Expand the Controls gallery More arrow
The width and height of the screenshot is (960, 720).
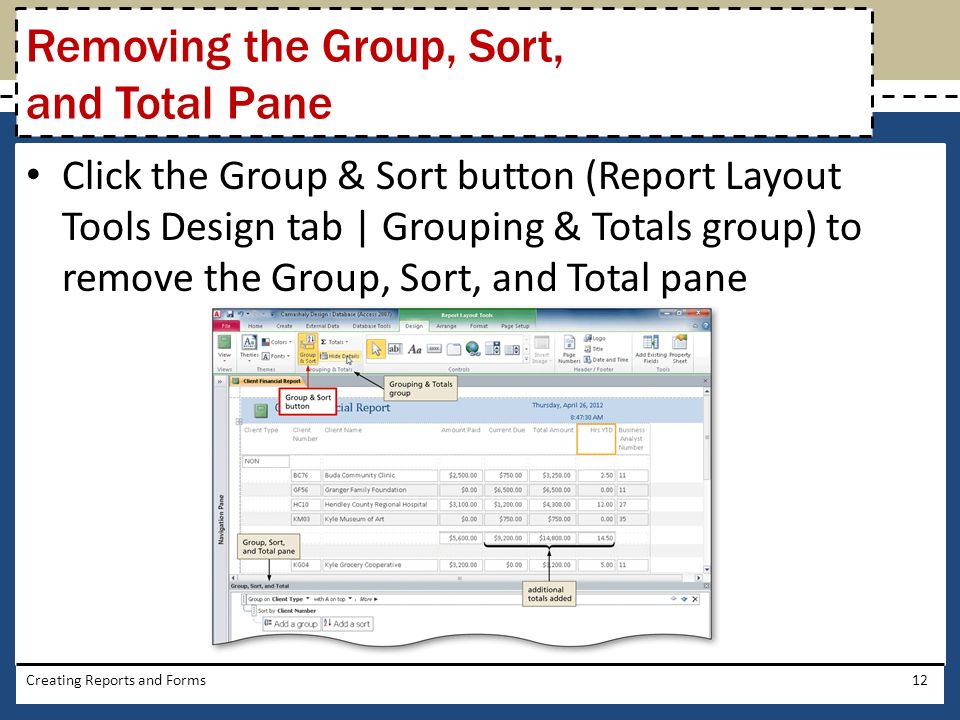(527, 359)
